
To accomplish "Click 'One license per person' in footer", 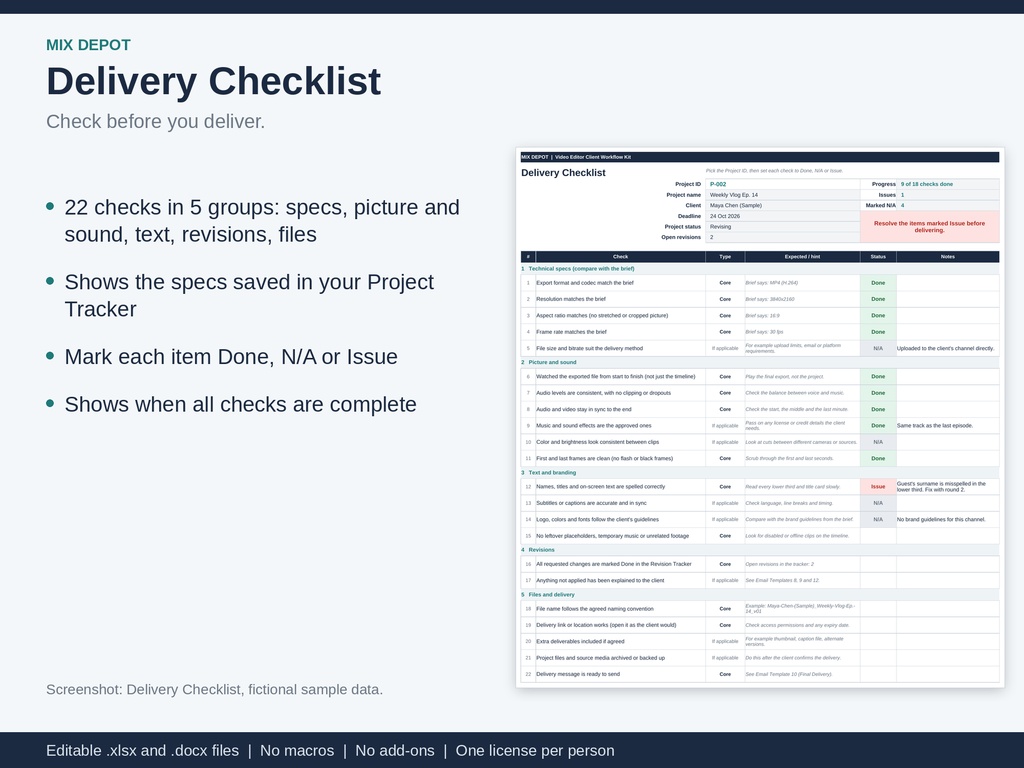I will coord(535,751).
